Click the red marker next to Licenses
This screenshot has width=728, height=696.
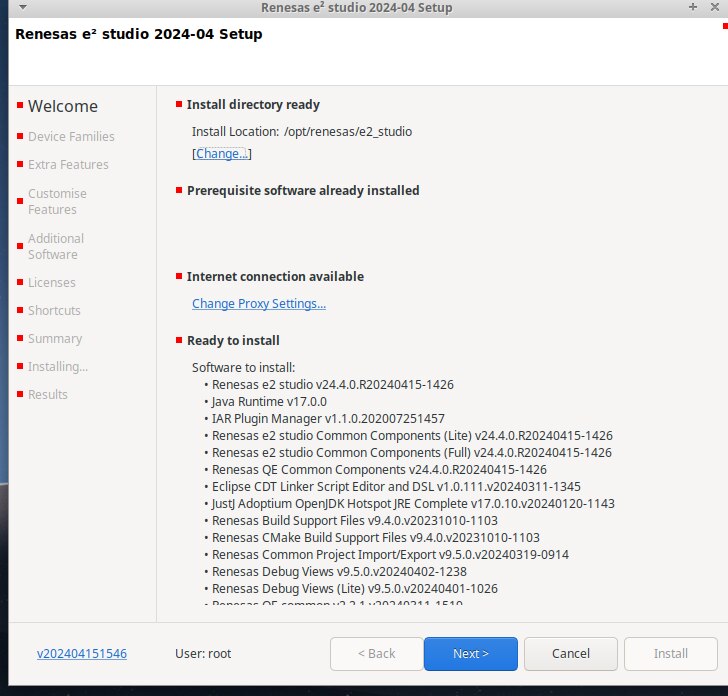point(19,283)
